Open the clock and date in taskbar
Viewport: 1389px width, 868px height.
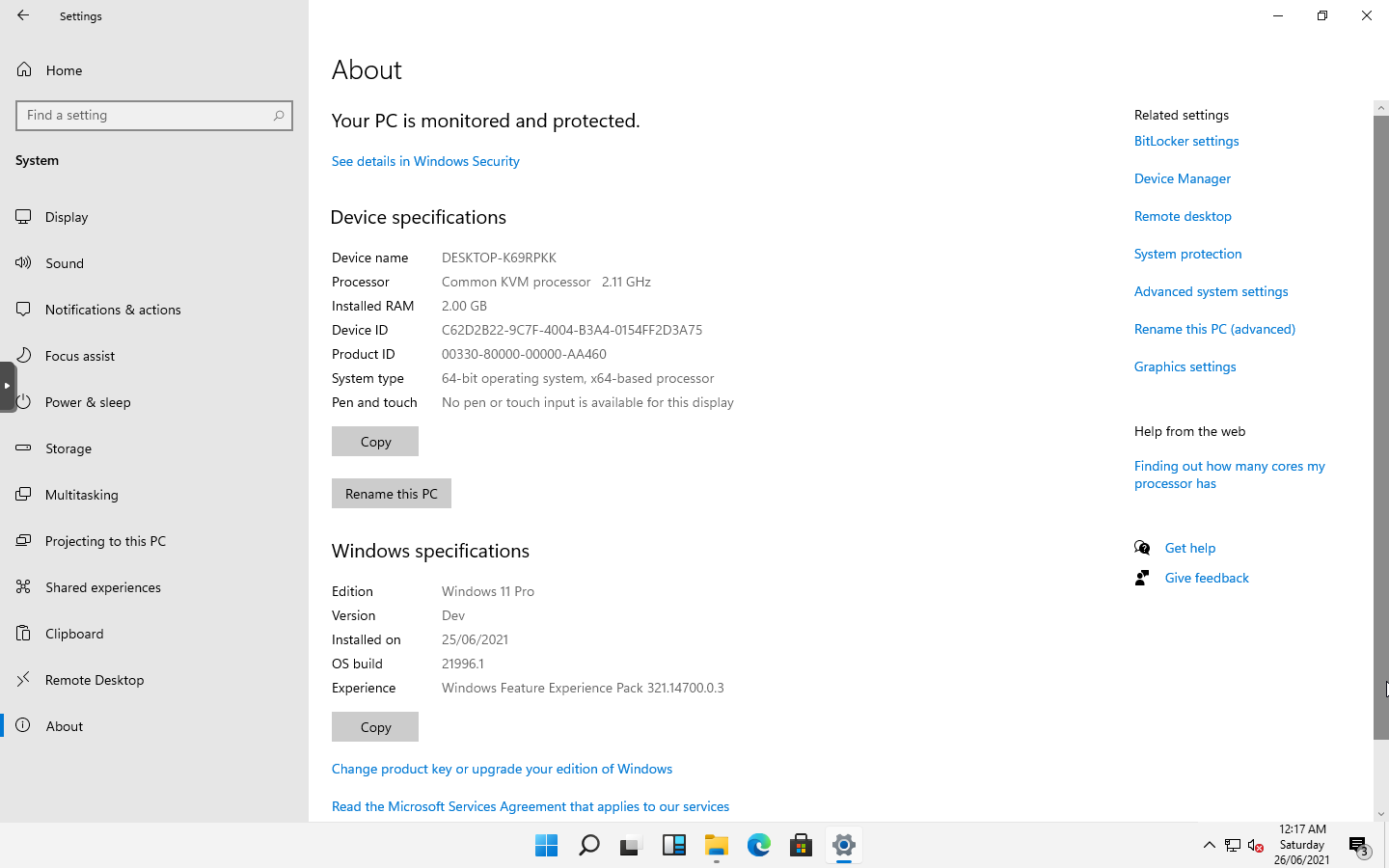click(x=1301, y=845)
